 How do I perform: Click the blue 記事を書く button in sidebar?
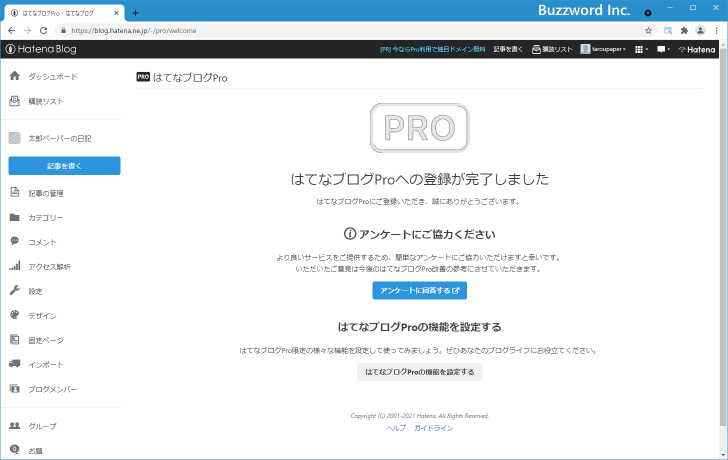pos(65,166)
